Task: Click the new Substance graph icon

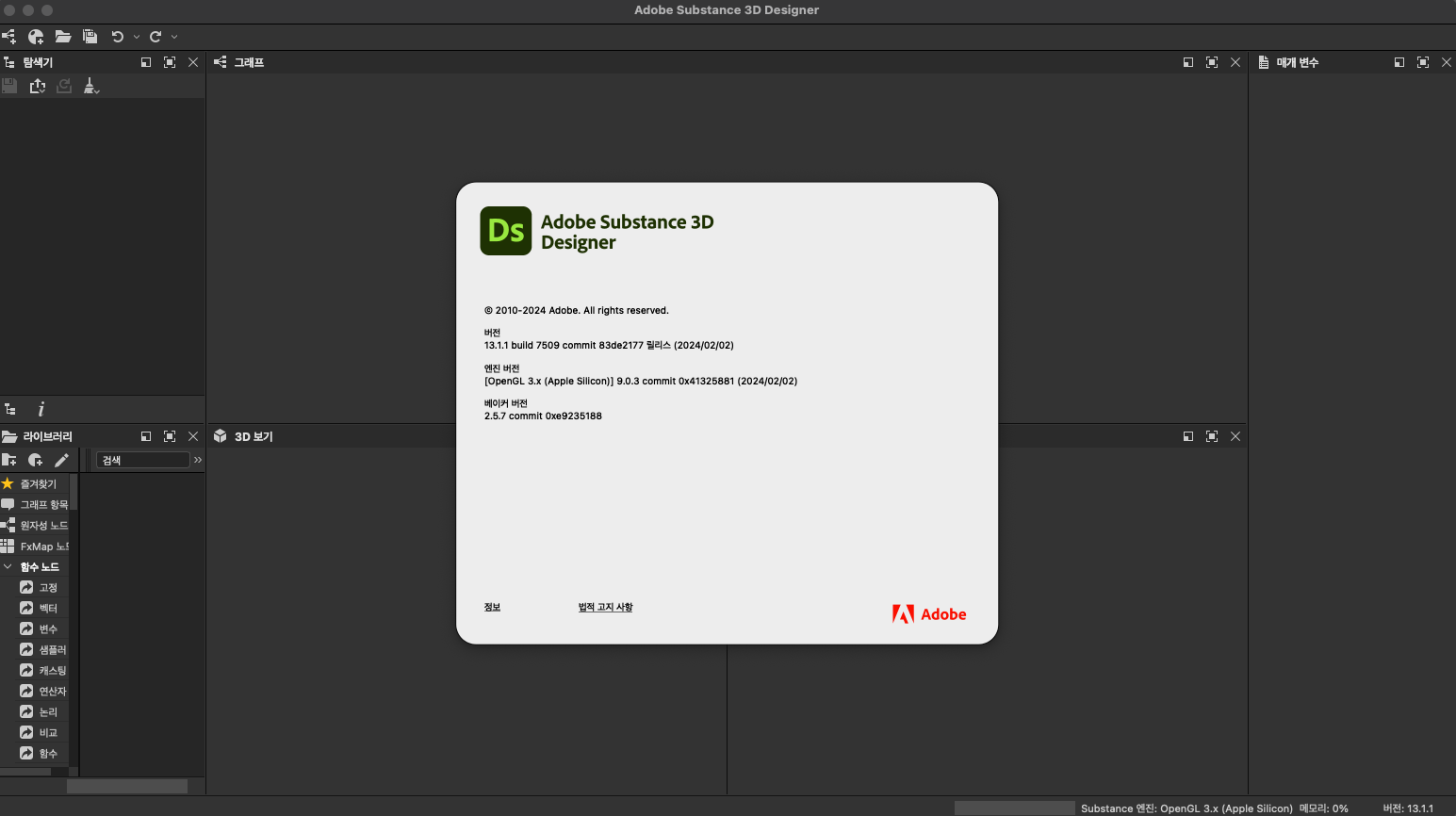Action: 9,37
